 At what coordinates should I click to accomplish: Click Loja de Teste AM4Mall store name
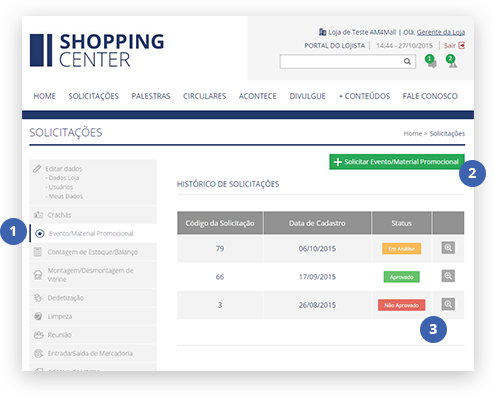(x=362, y=32)
